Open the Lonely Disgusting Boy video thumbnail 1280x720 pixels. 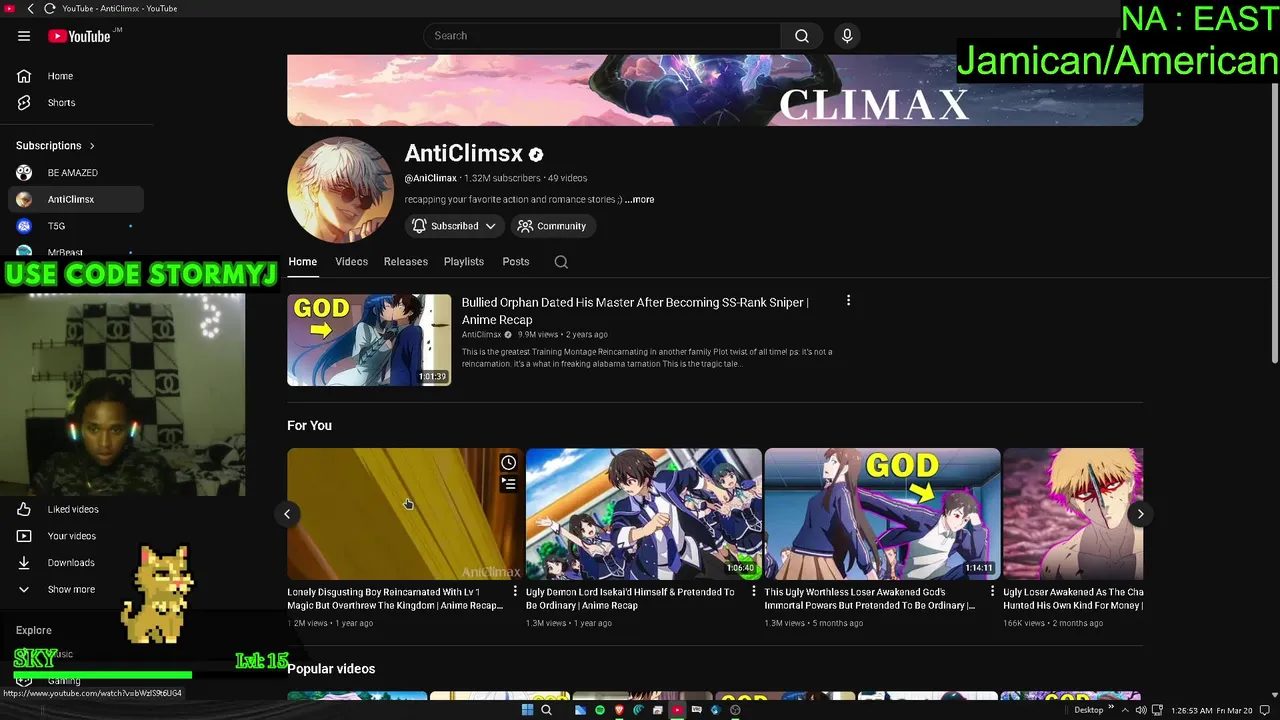pyautogui.click(x=405, y=514)
